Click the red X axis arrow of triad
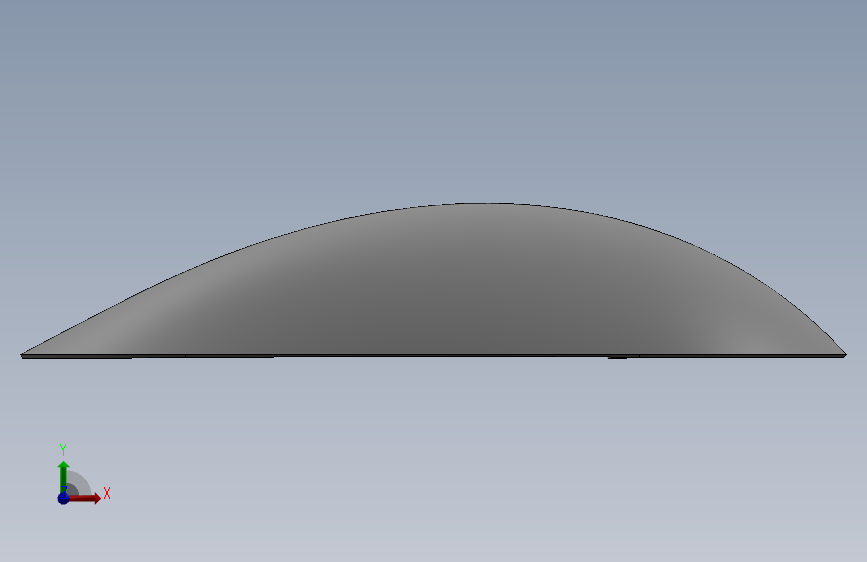This screenshot has height=562, width=867. [84, 498]
